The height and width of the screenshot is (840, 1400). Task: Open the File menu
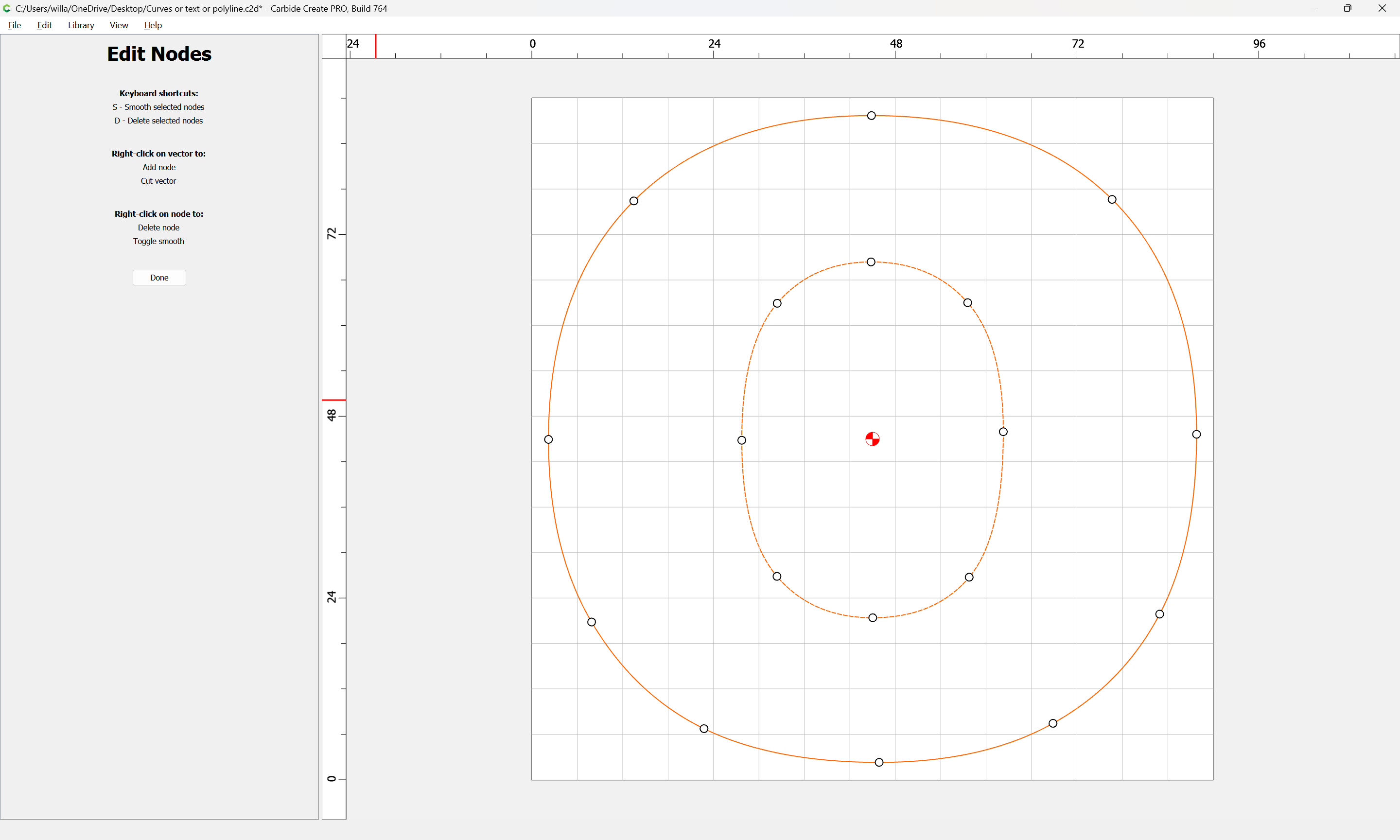click(x=14, y=25)
